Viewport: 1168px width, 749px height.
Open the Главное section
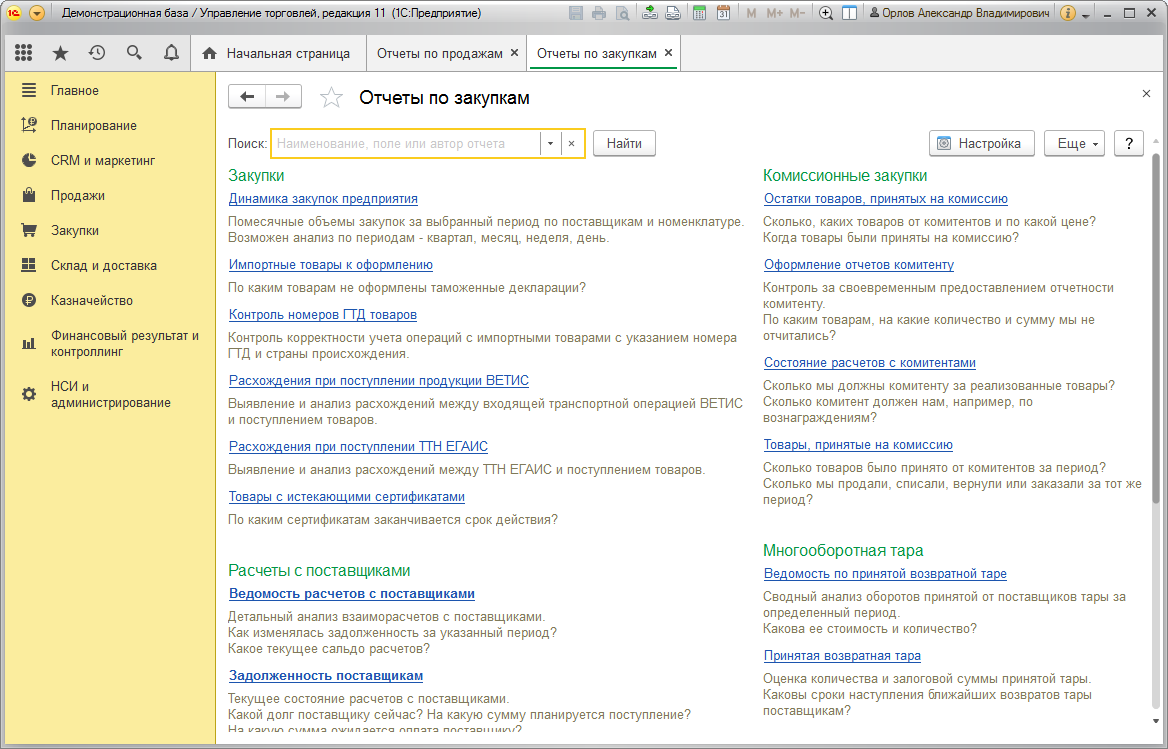point(110,91)
